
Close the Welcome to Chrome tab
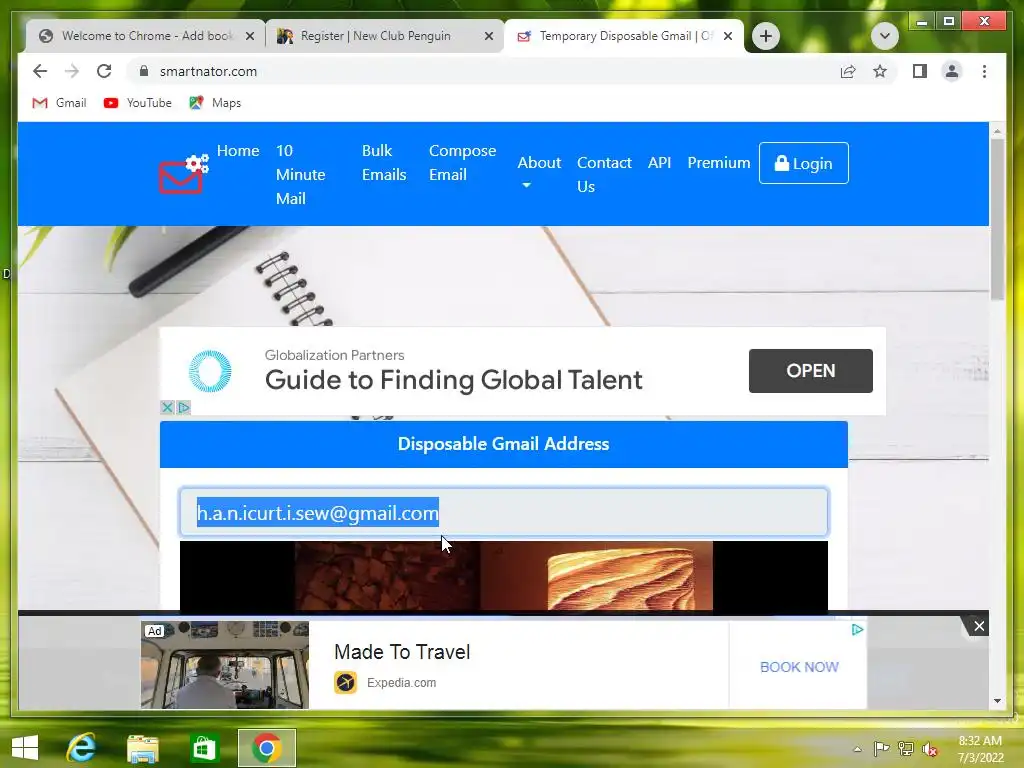[x=249, y=36]
